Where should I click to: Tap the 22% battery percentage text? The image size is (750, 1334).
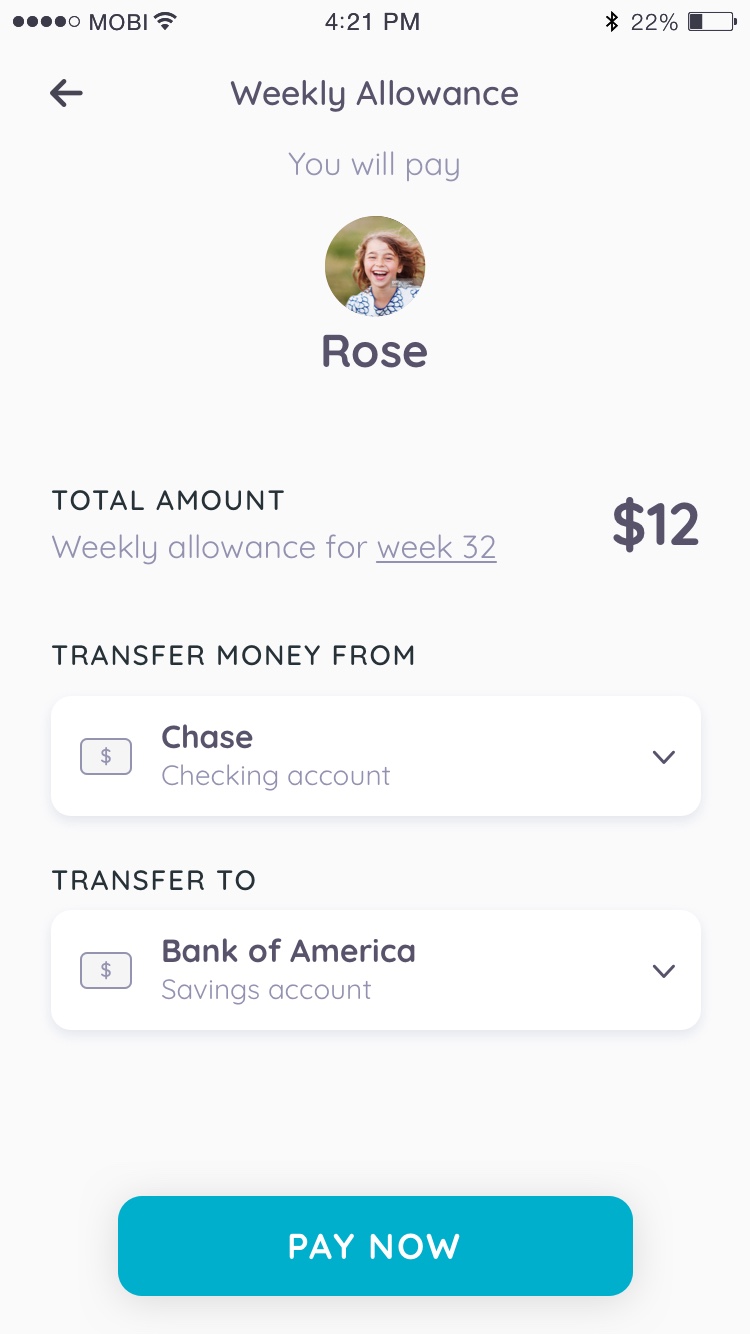(654, 22)
